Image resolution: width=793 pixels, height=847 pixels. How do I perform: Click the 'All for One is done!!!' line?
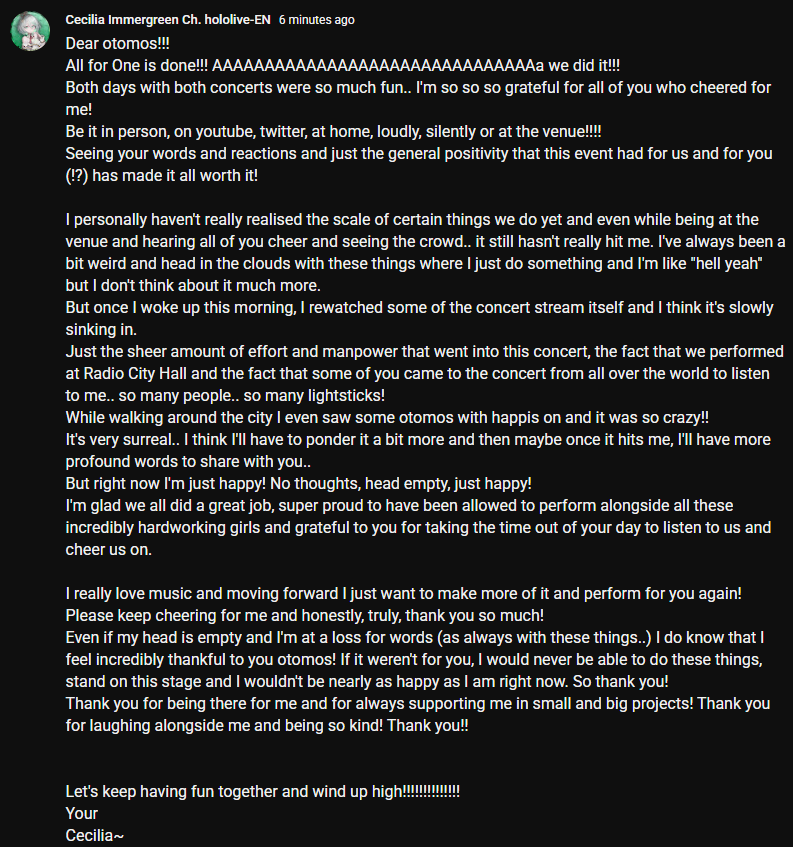pos(343,66)
